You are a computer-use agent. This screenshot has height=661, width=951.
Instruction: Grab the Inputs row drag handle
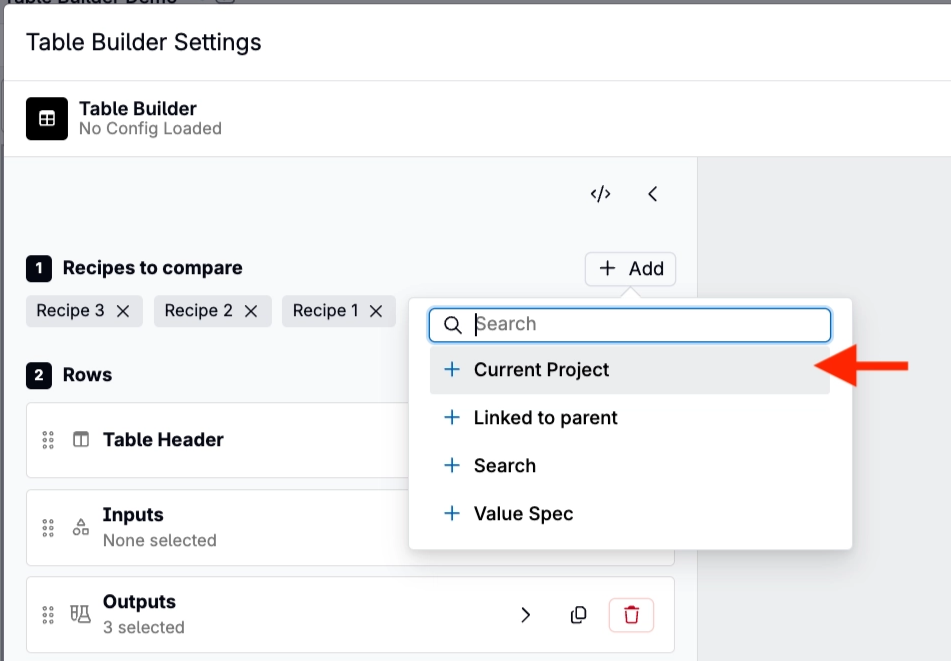48,528
